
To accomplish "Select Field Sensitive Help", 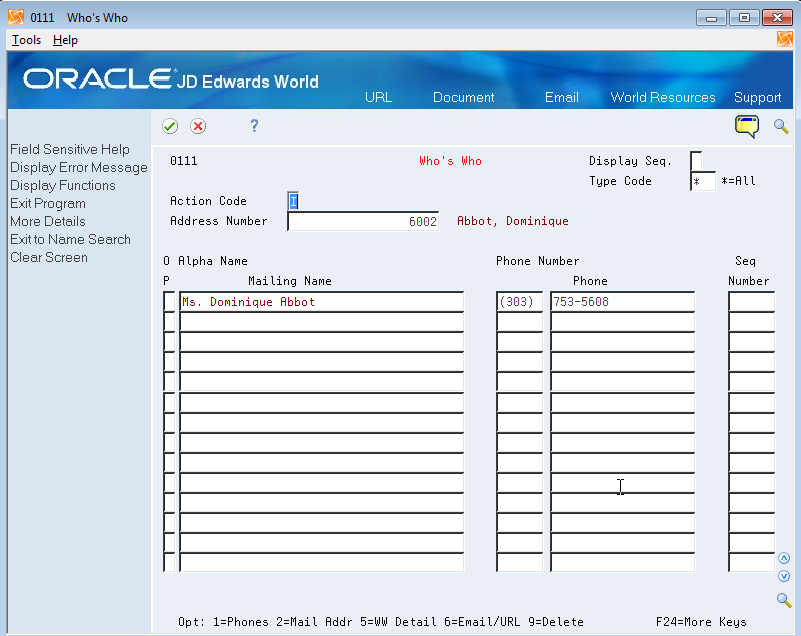I will 70,149.
